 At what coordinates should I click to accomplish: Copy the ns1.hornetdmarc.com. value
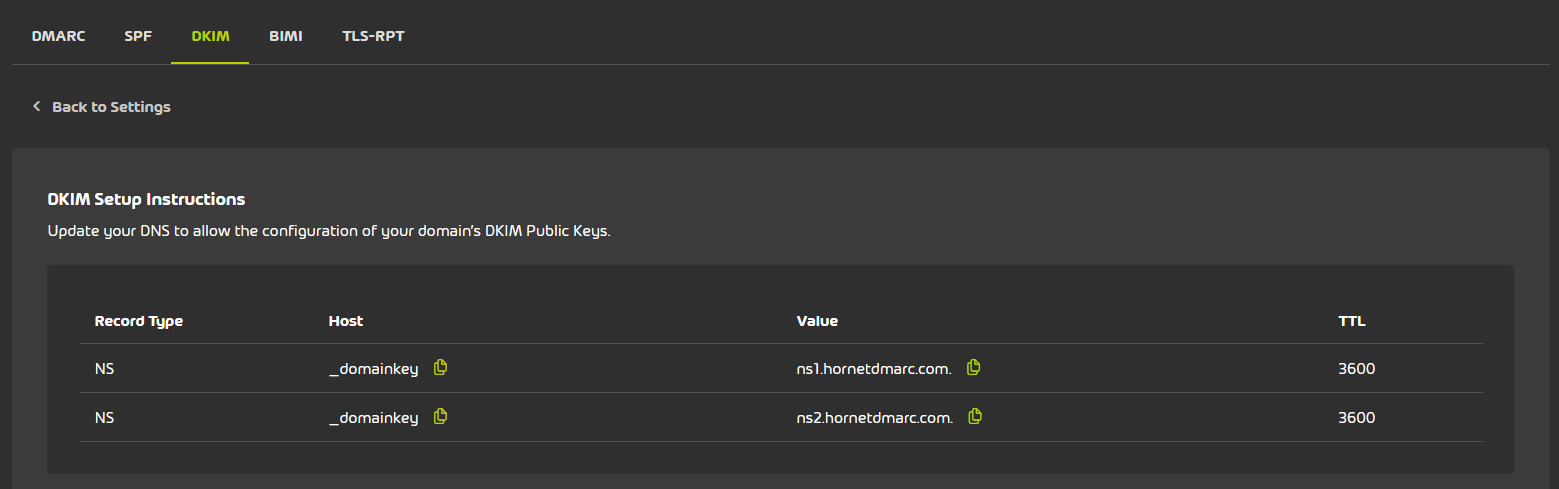pyautogui.click(x=973, y=368)
